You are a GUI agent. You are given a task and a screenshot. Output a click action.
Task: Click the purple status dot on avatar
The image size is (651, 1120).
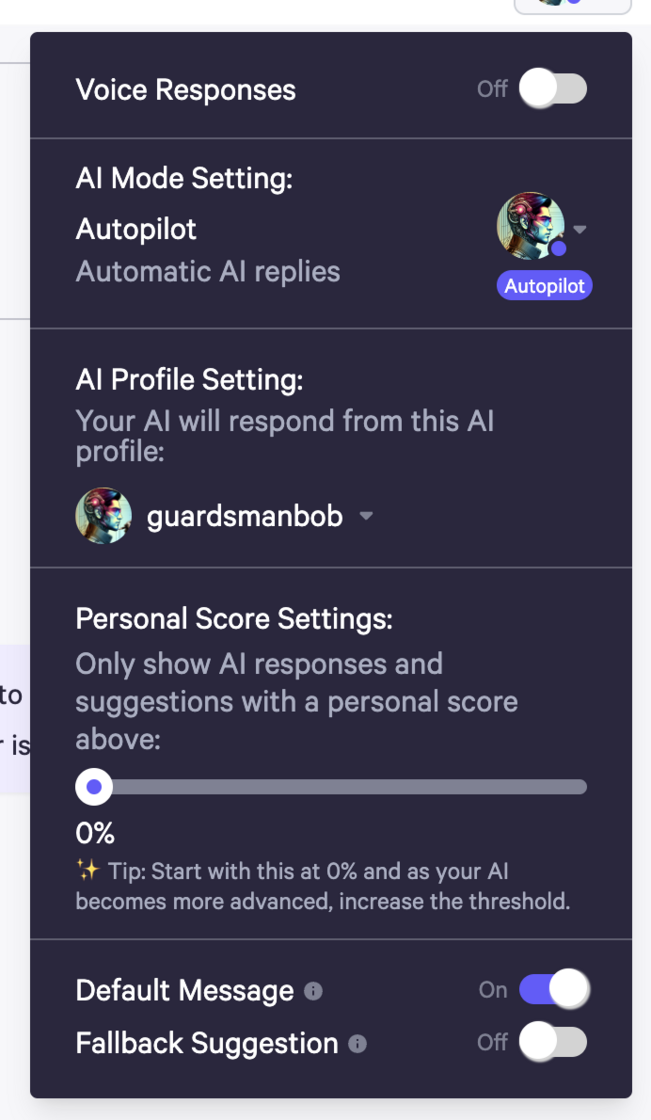559,249
